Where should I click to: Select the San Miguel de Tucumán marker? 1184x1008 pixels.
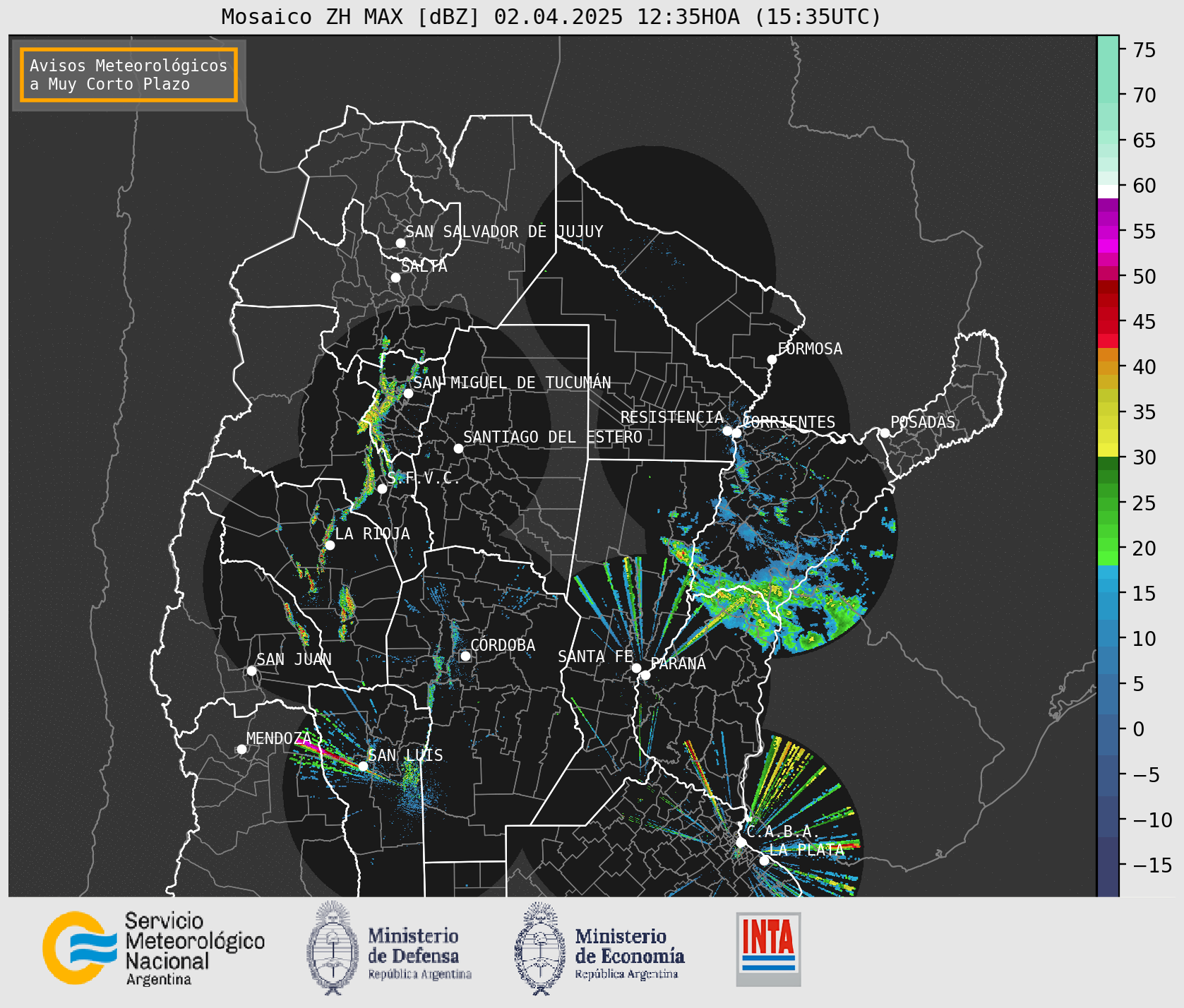[407, 393]
